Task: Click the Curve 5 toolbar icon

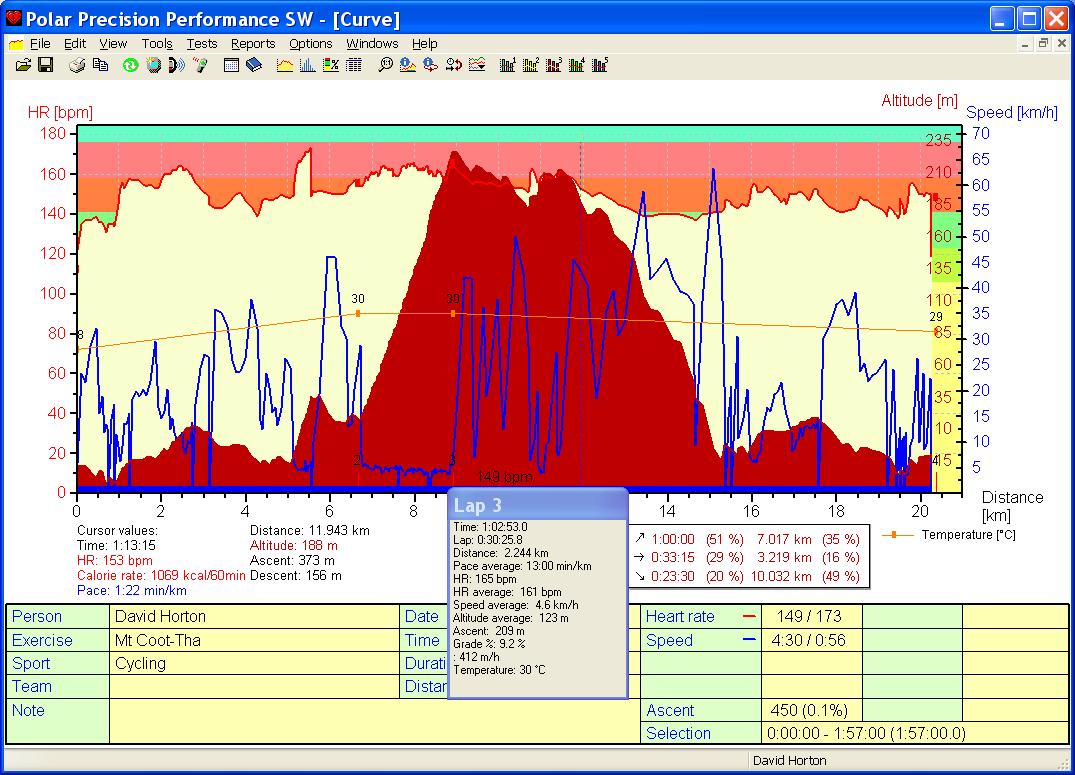Action: [x=599, y=65]
